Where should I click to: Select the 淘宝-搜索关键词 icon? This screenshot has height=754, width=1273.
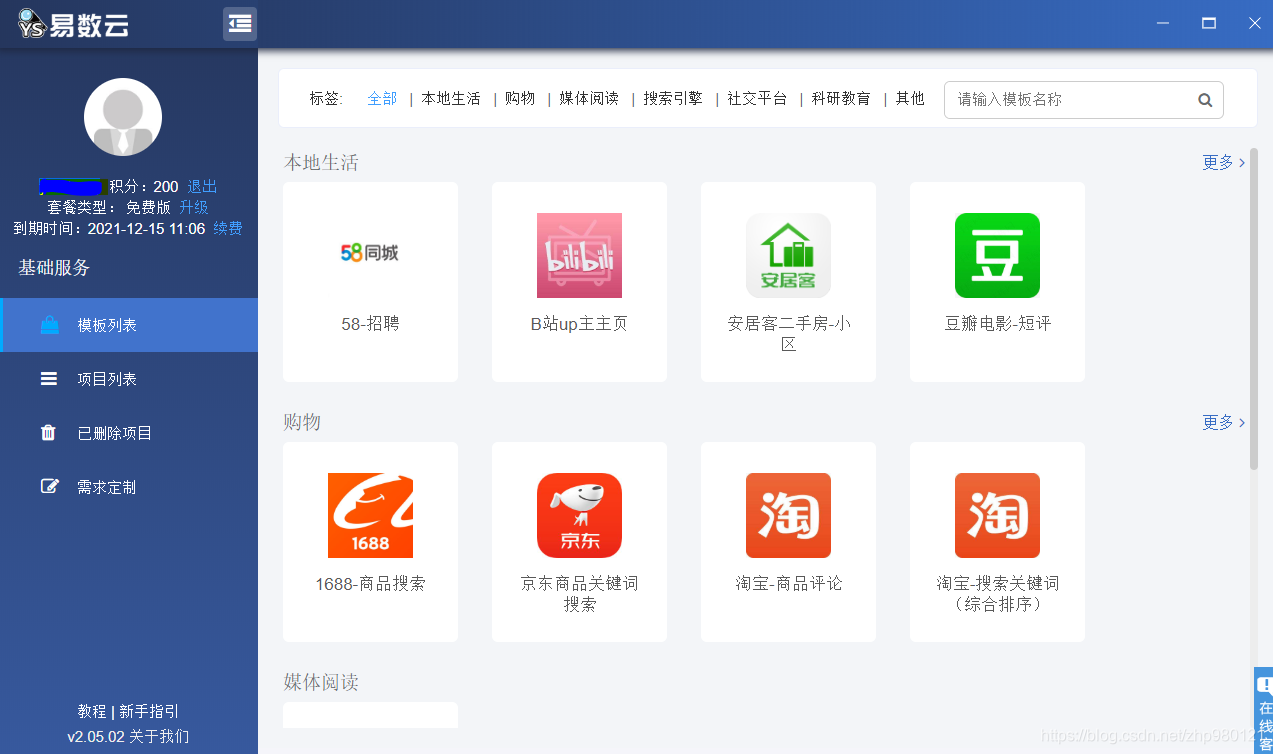pos(997,515)
